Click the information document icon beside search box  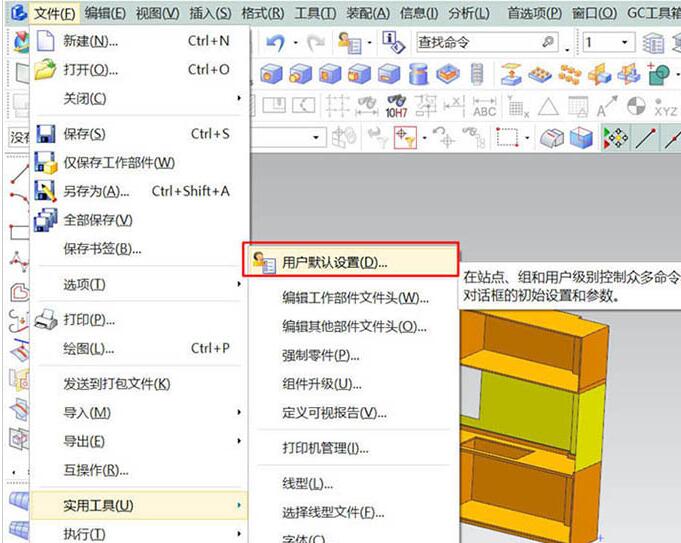pyautogui.click(x=392, y=42)
